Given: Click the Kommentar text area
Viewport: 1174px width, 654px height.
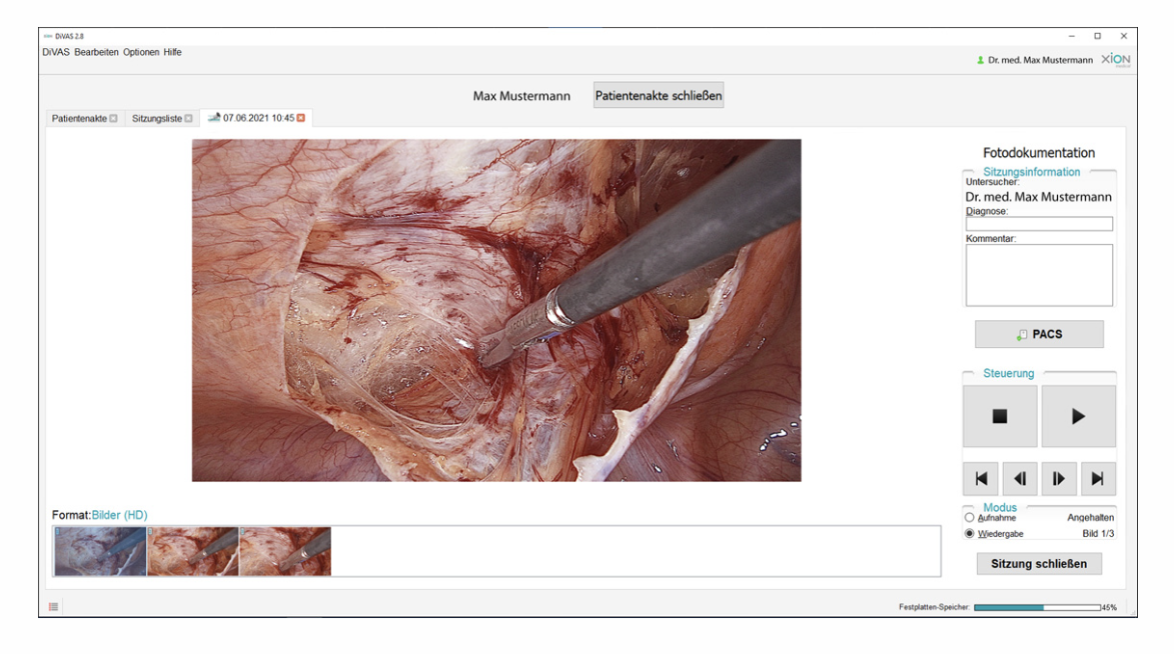Looking at the screenshot, I should (1038, 275).
